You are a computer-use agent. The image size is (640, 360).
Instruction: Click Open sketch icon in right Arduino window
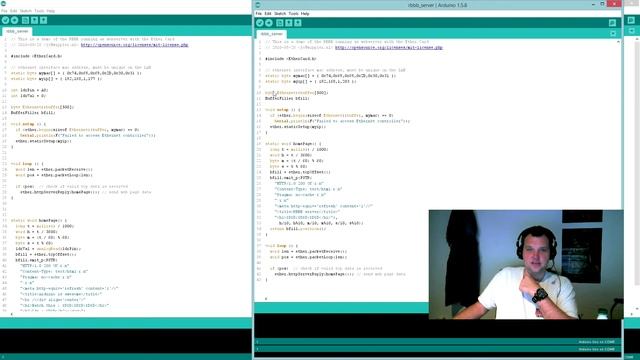[x=289, y=23]
